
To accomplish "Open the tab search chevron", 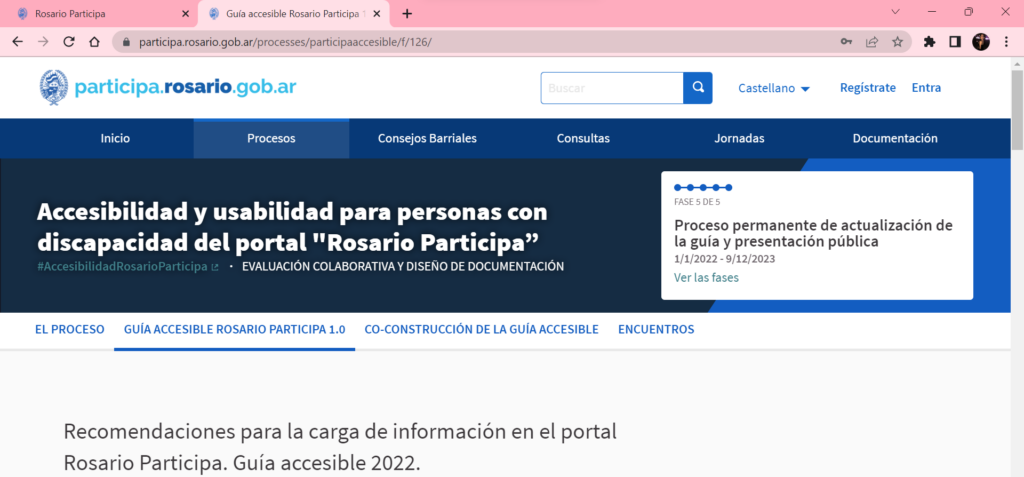I will pos(895,12).
